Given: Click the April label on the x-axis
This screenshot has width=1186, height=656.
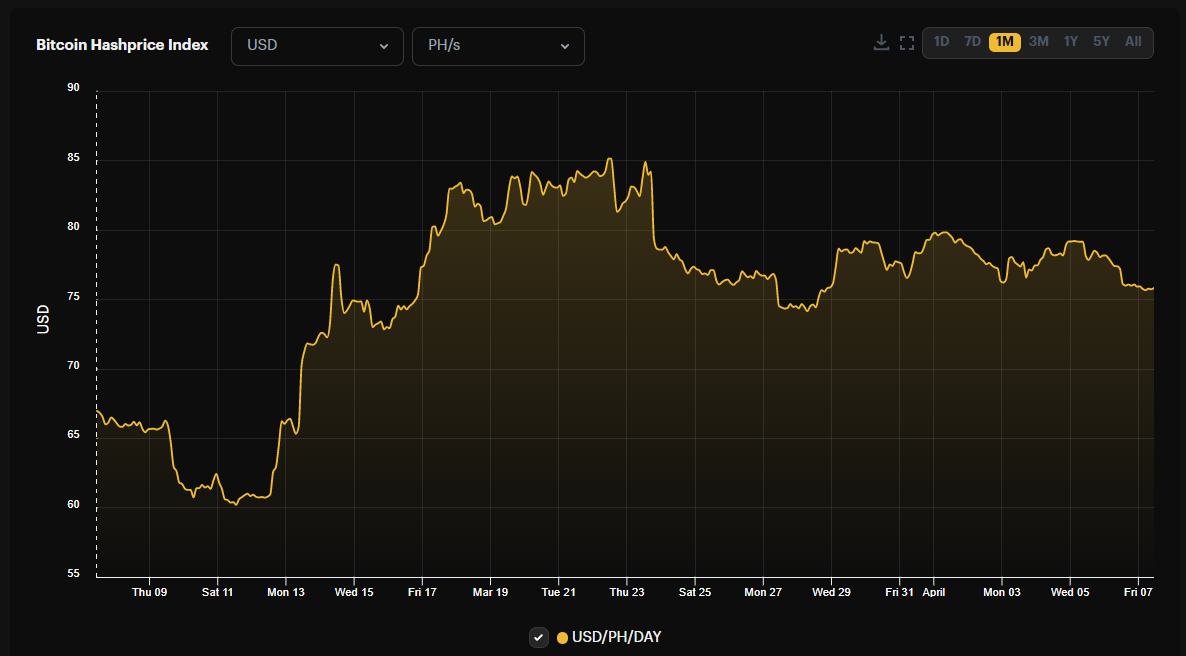Looking at the screenshot, I should [x=934, y=592].
